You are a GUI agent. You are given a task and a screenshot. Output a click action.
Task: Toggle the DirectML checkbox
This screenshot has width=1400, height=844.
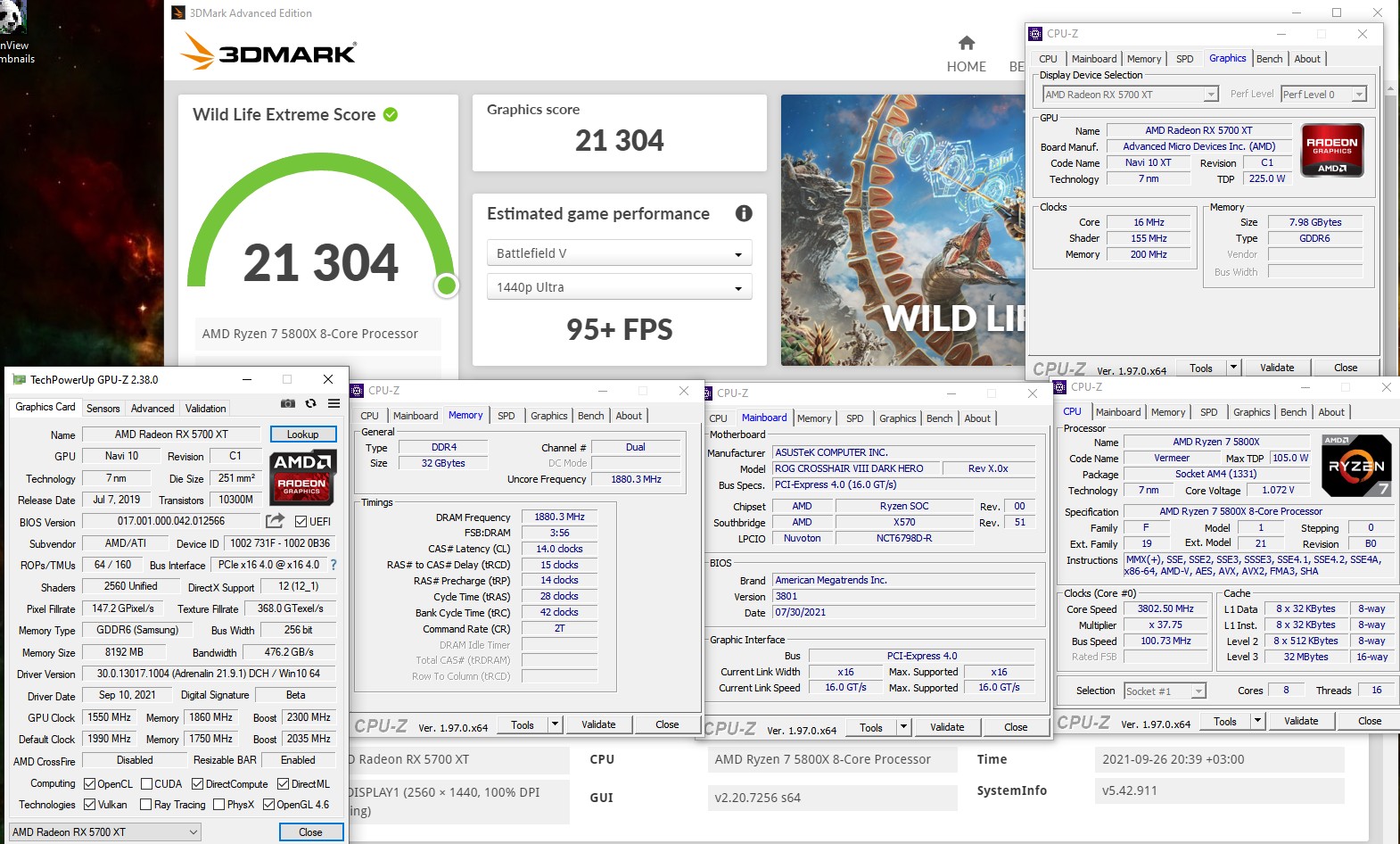pyautogui.click(x=283, y=784)
